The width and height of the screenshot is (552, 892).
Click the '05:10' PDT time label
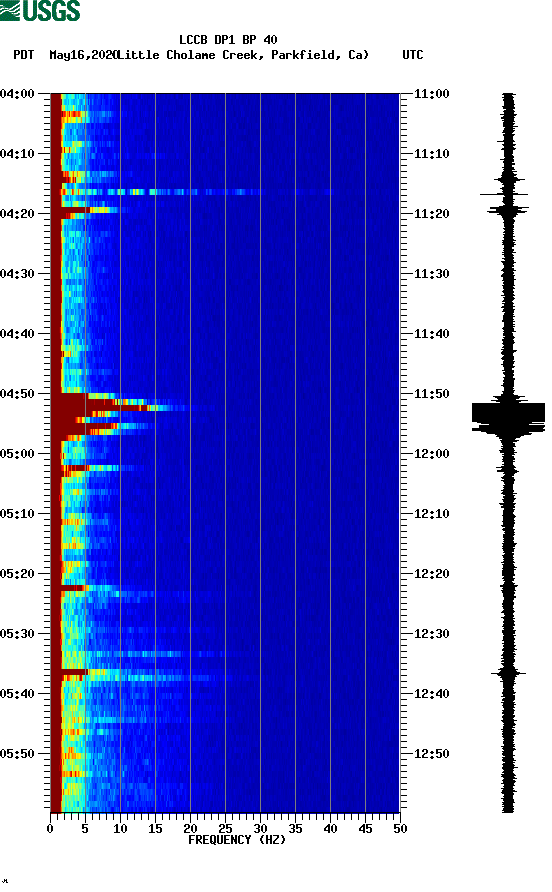point(18,514)
